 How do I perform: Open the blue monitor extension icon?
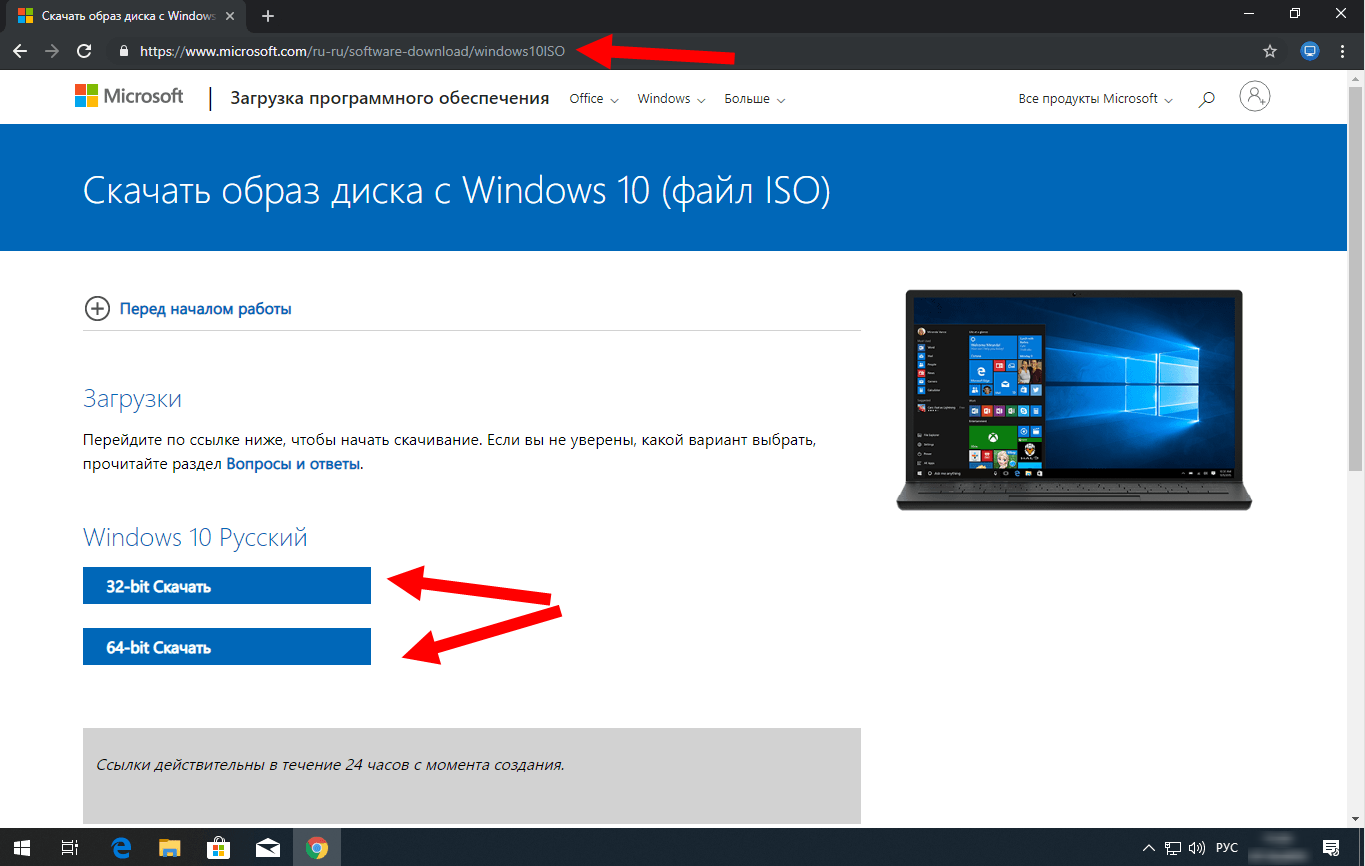click(1310, 51)
